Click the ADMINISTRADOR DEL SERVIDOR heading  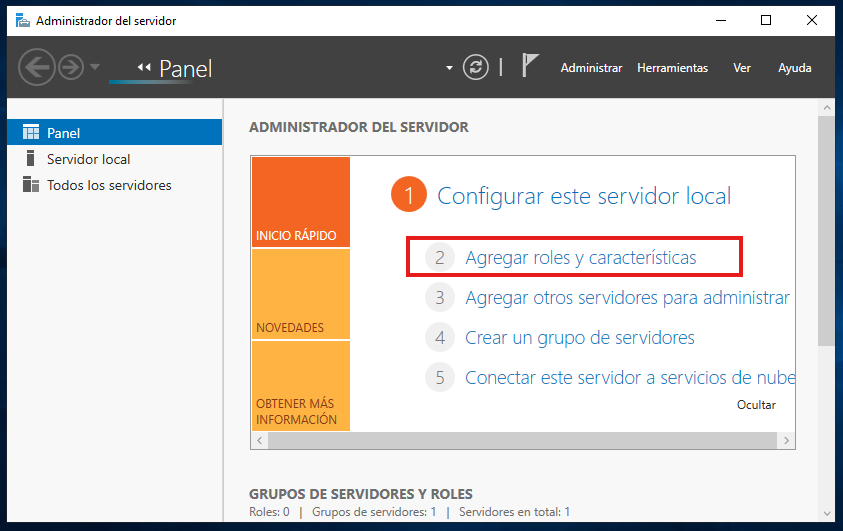pos(359,127)
